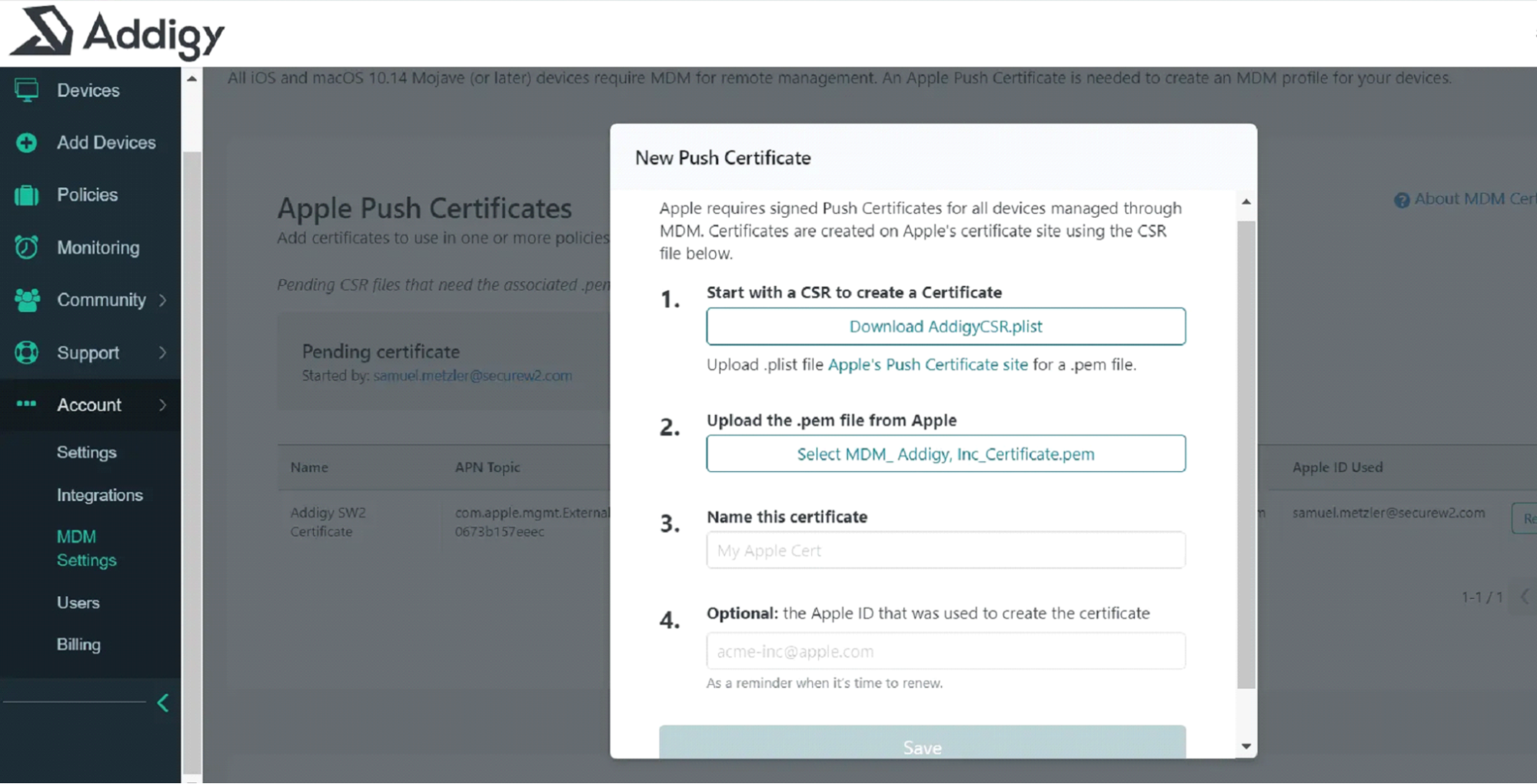Click Download AddigyCSR.plist button
Image resolution: width=1537 pixels, height=784 pixels.
[x=945, y=327]
